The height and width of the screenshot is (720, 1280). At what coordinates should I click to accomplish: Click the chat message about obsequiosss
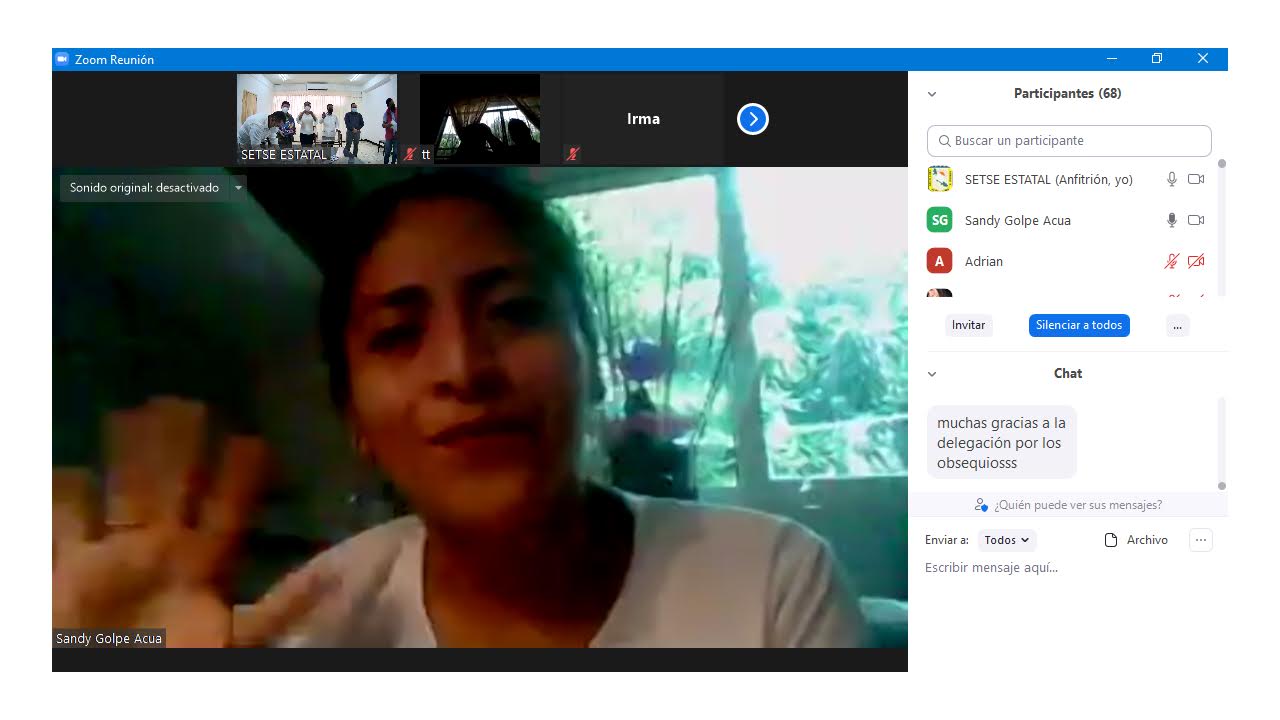click(1001, 443)
